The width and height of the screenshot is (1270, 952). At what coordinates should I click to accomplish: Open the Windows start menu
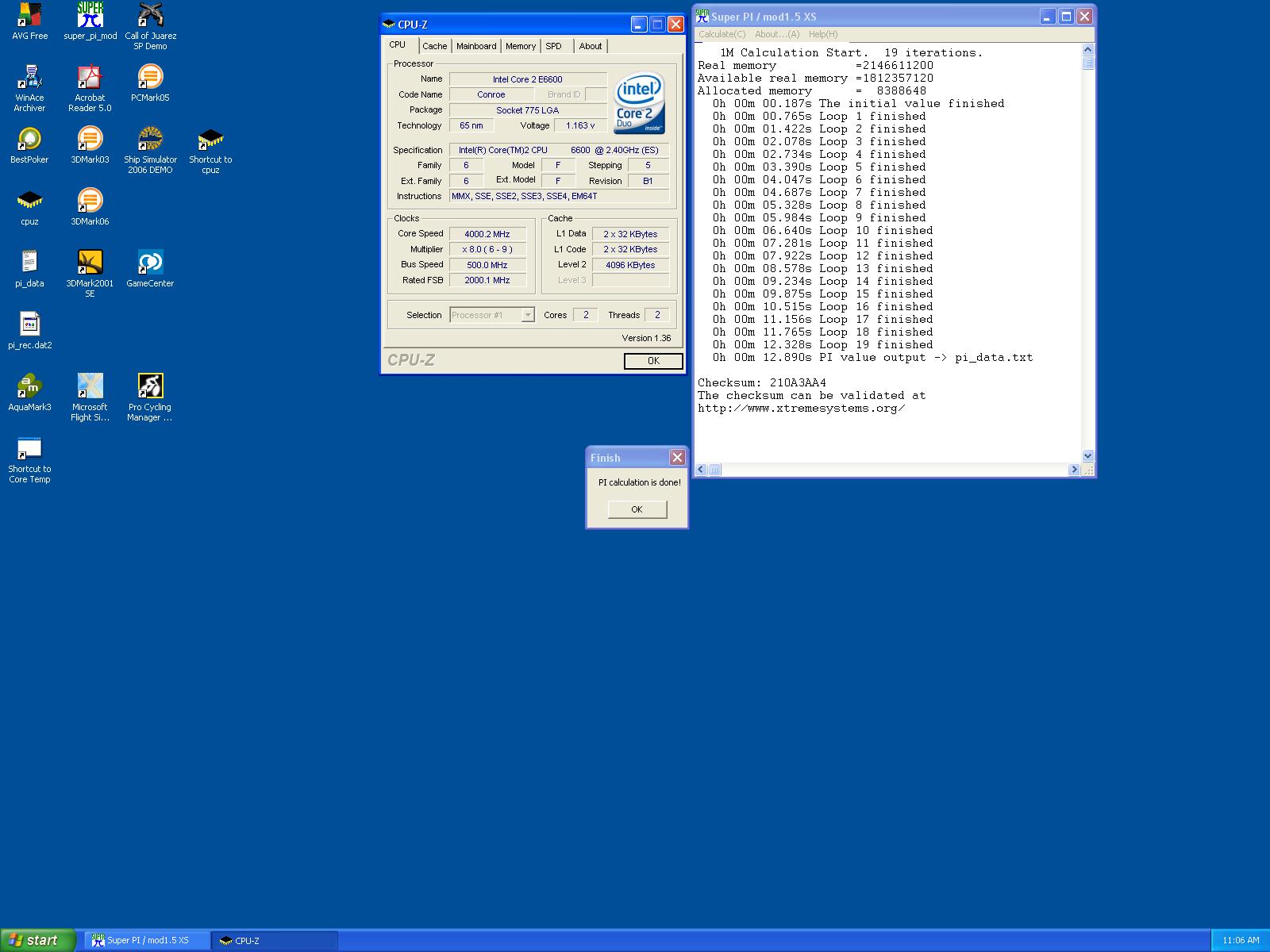click(37, 940)
